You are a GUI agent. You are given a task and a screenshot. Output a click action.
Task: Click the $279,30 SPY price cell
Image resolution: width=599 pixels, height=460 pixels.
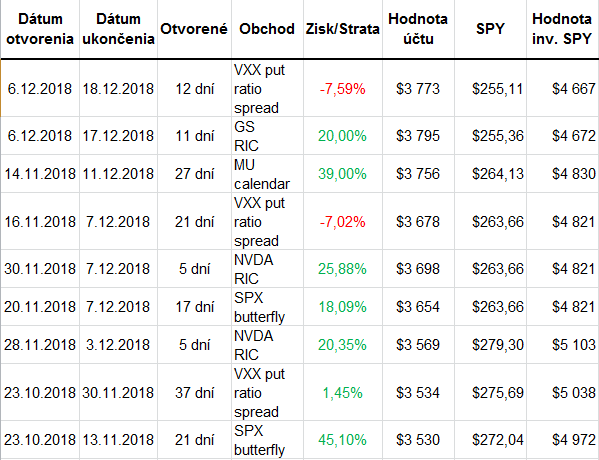point(491,345)
